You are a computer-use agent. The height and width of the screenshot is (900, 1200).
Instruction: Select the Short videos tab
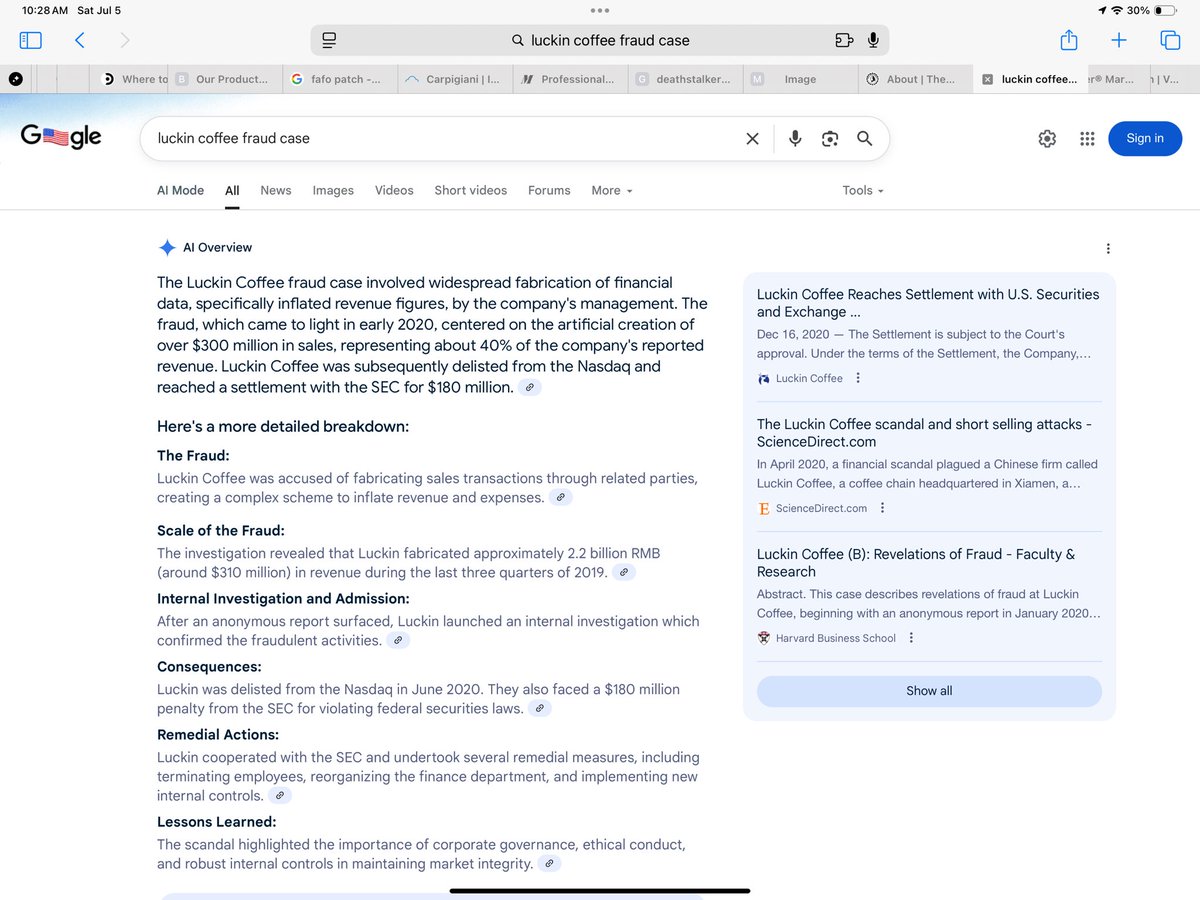click(470, 190)
